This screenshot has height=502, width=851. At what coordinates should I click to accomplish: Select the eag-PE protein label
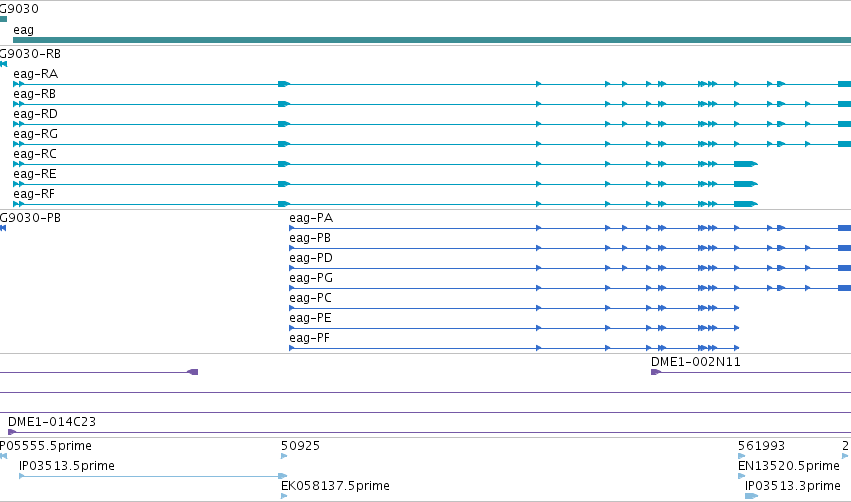pos(310,319)
